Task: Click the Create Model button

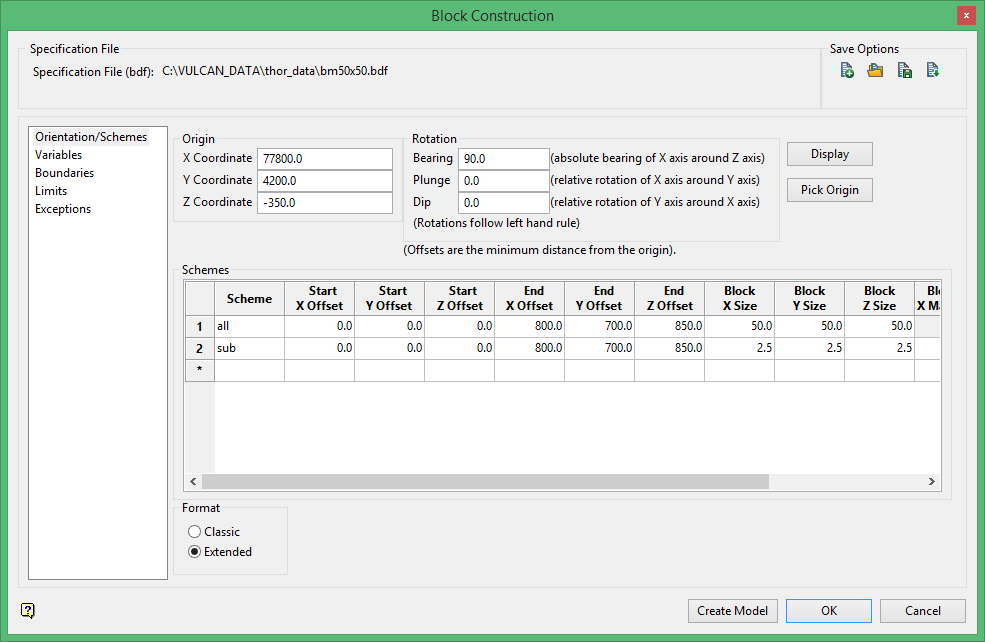Action: point(732,611)
